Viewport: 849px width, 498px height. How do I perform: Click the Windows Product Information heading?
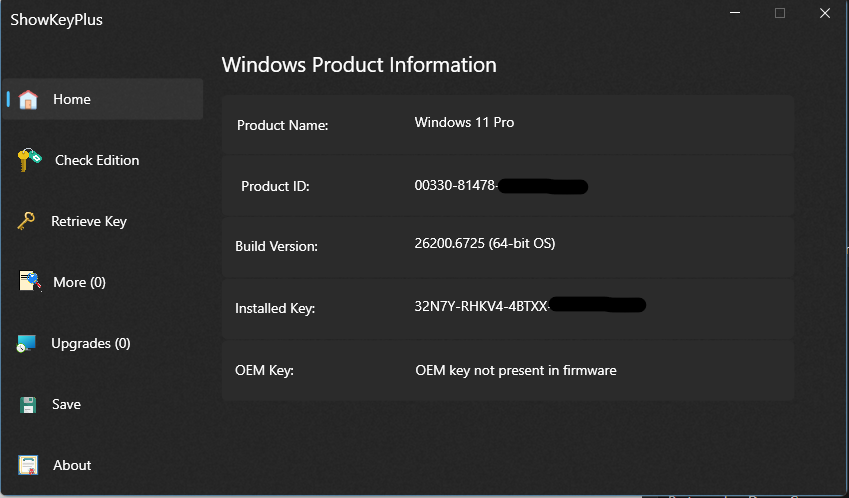click(359, 65)
